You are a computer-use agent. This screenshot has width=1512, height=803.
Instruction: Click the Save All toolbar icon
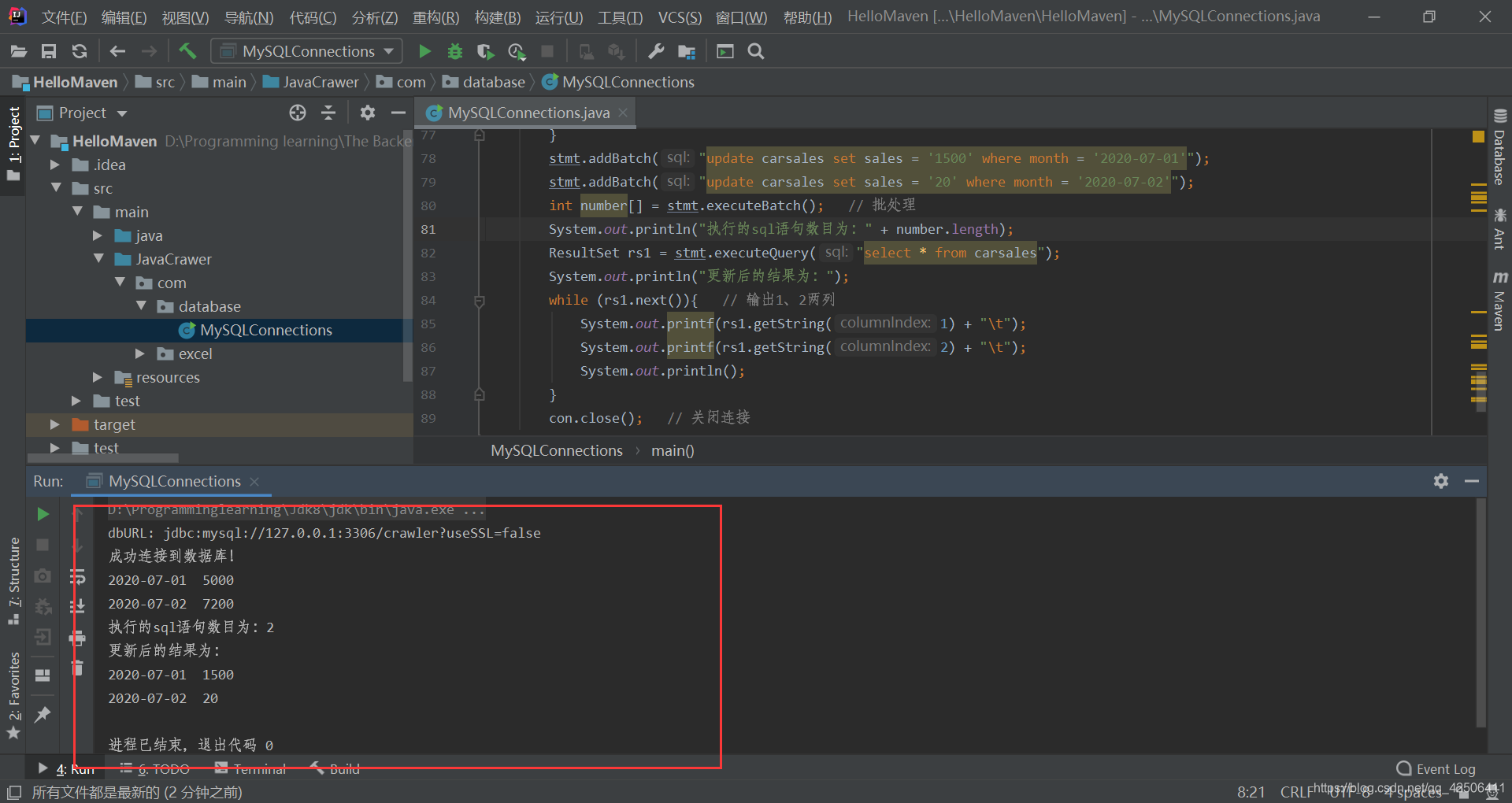click(49, 52)
